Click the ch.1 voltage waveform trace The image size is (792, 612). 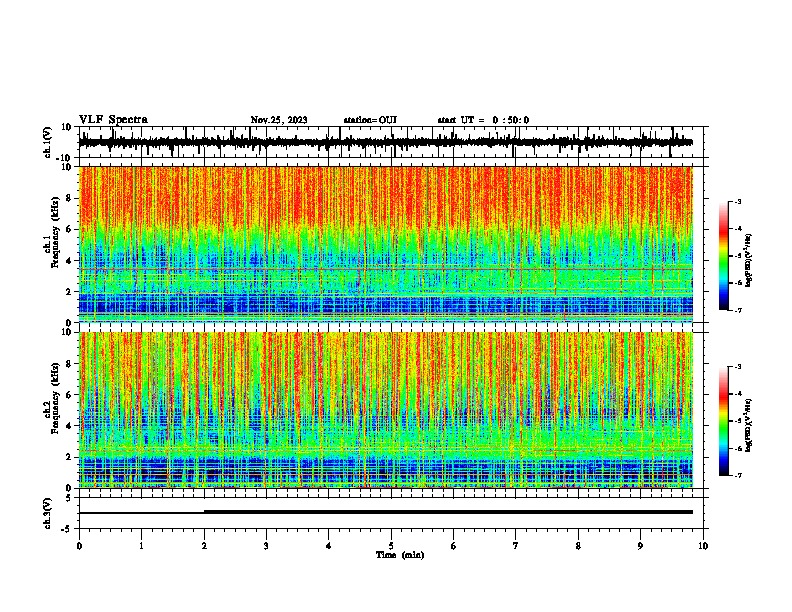[x=386, y=142]
